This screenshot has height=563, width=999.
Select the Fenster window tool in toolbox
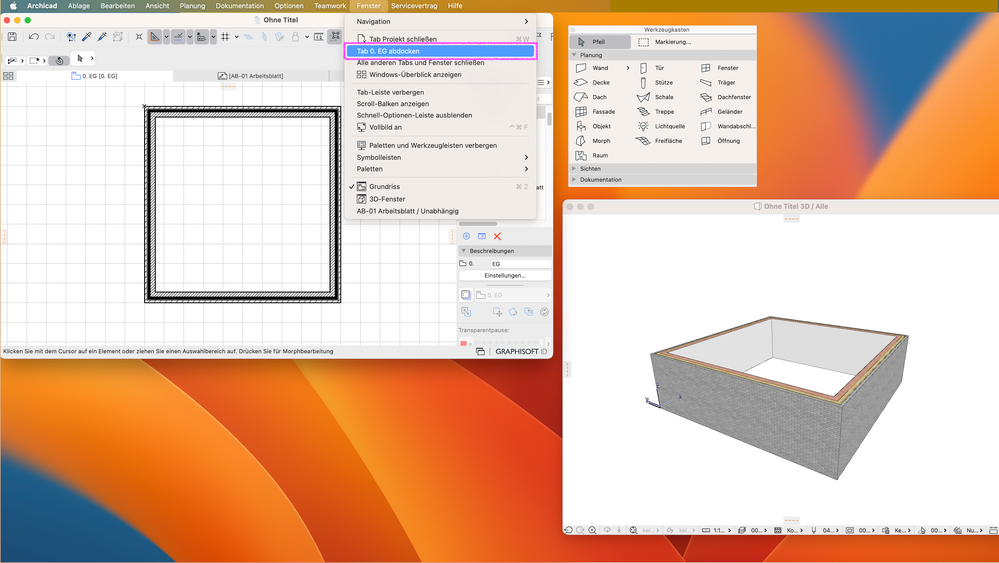(722, 68)
